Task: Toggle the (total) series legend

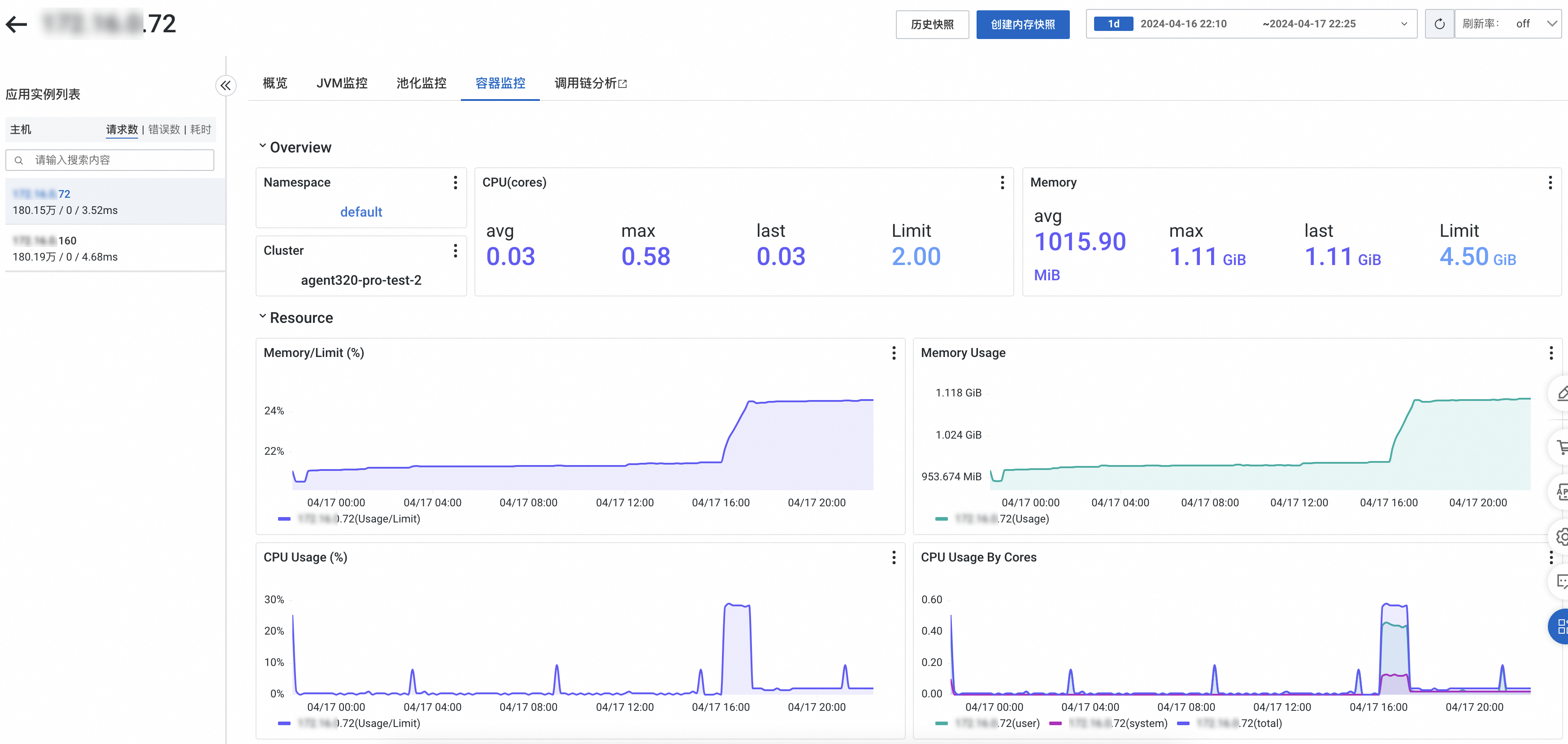Action: (x=1229, y=724)
